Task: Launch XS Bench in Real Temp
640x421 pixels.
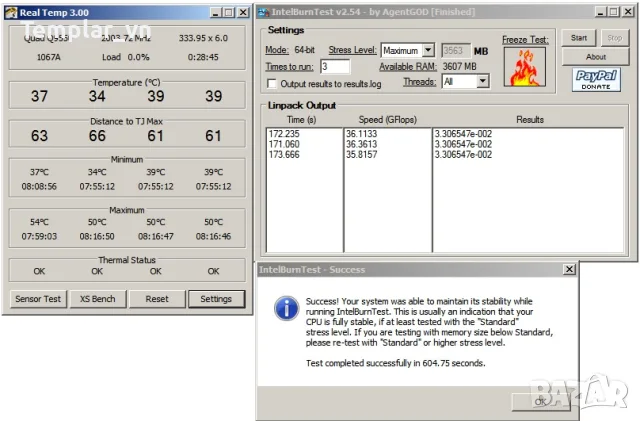Action: [x=98, y=299]
